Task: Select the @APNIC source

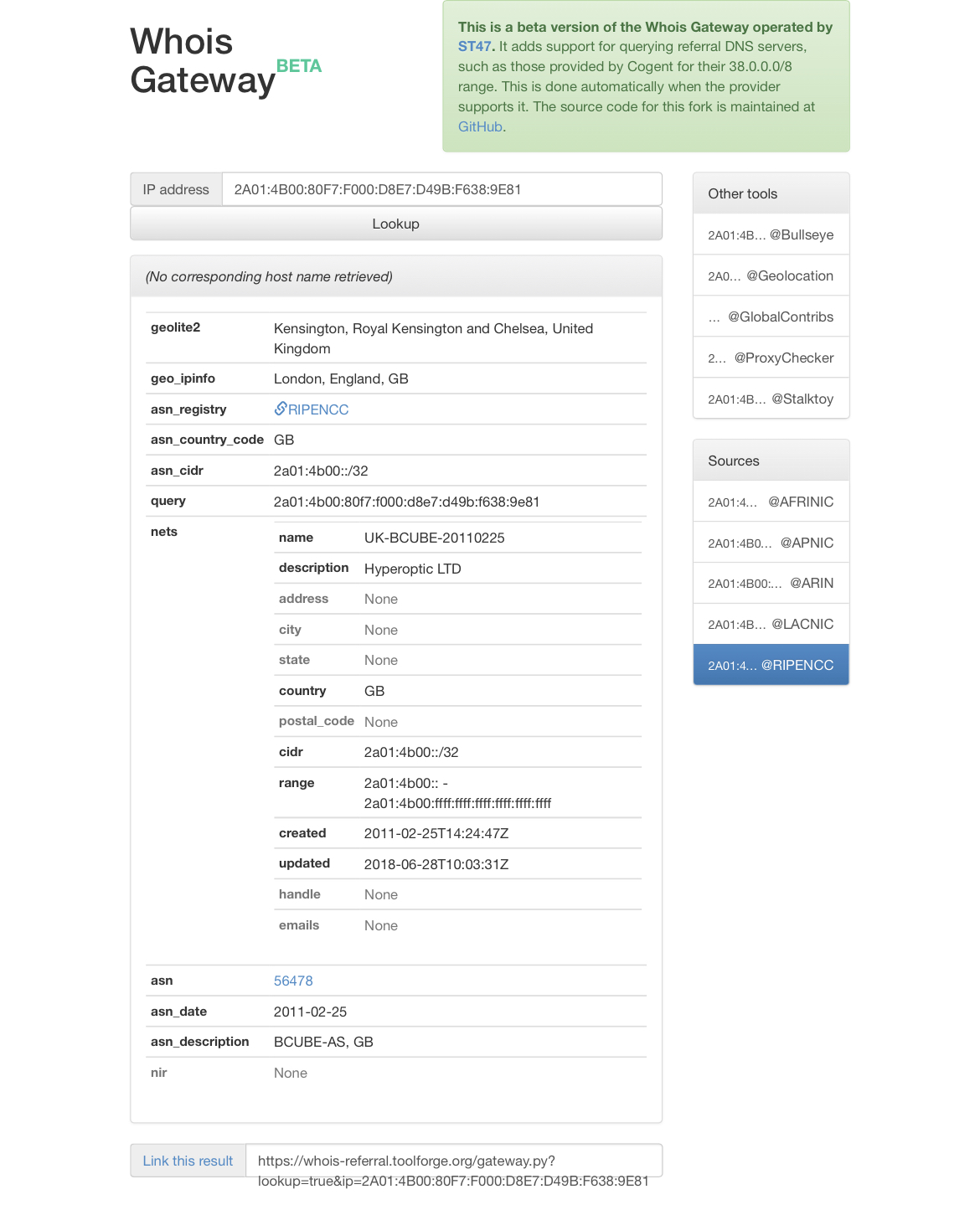Action: [771, 543]
